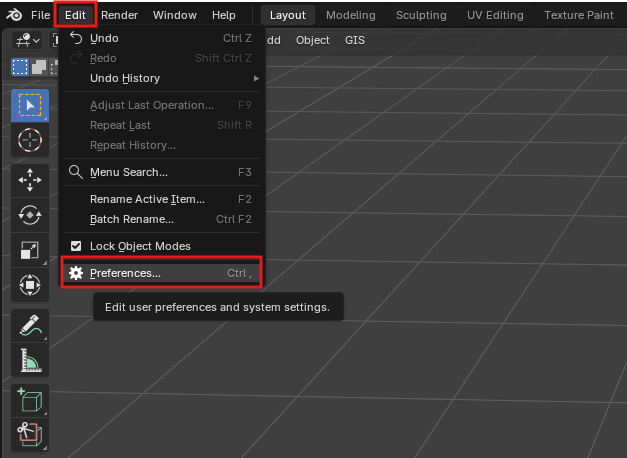Select the scissors tool at toolbar bottom
Viewport: 627px width, 458px height.
pyautogui.click(x=30, y=435)
